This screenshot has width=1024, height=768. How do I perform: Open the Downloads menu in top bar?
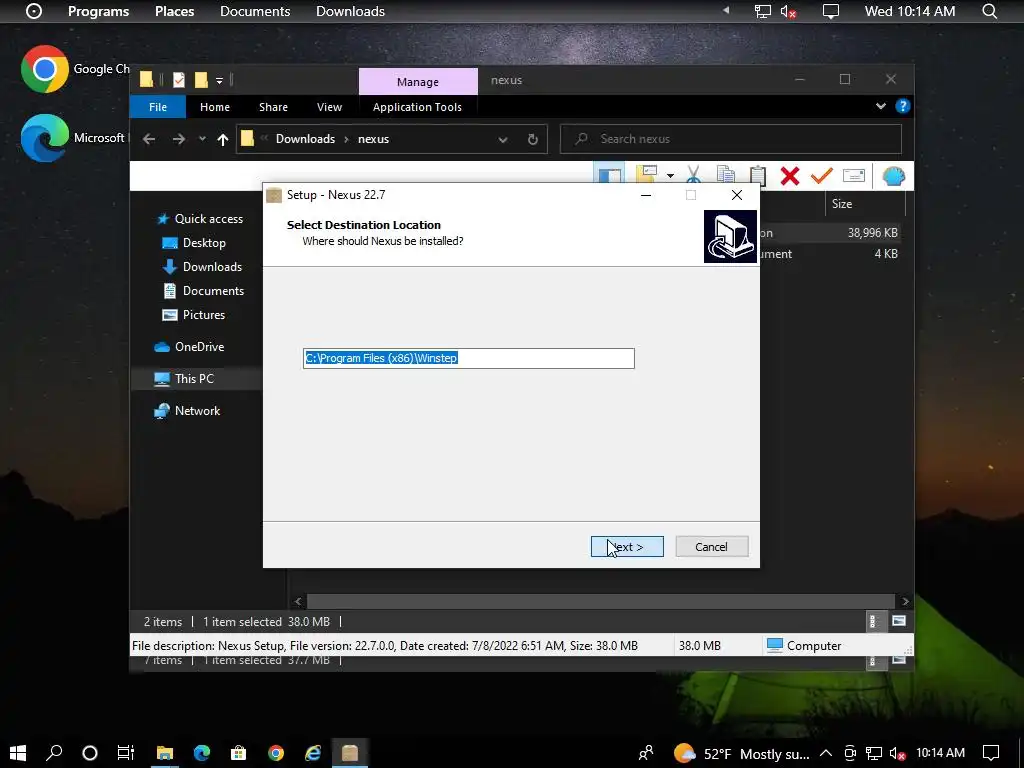click(x=350, y=11)
